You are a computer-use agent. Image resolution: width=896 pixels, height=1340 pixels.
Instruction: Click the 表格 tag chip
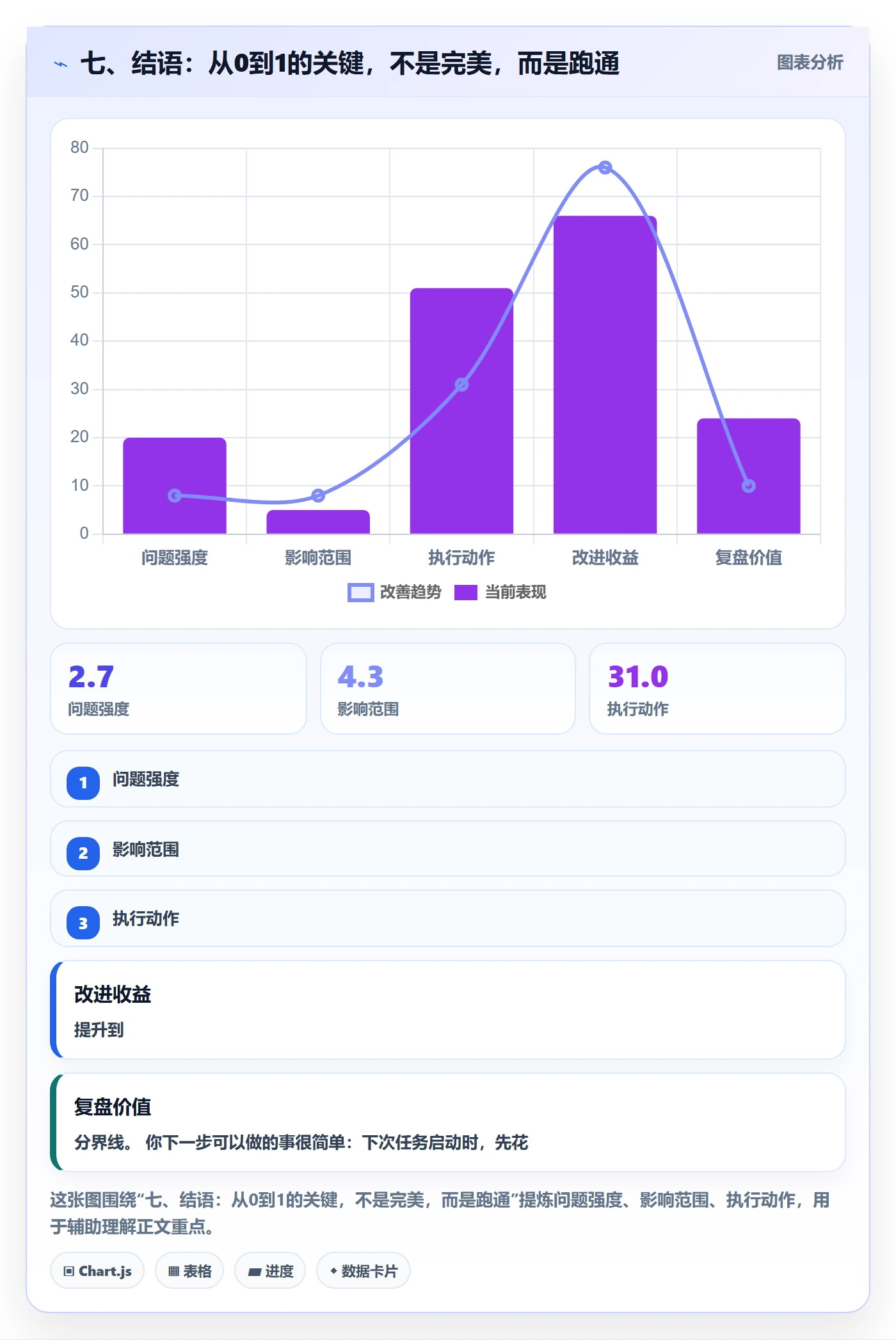(x=189, y=1271)
